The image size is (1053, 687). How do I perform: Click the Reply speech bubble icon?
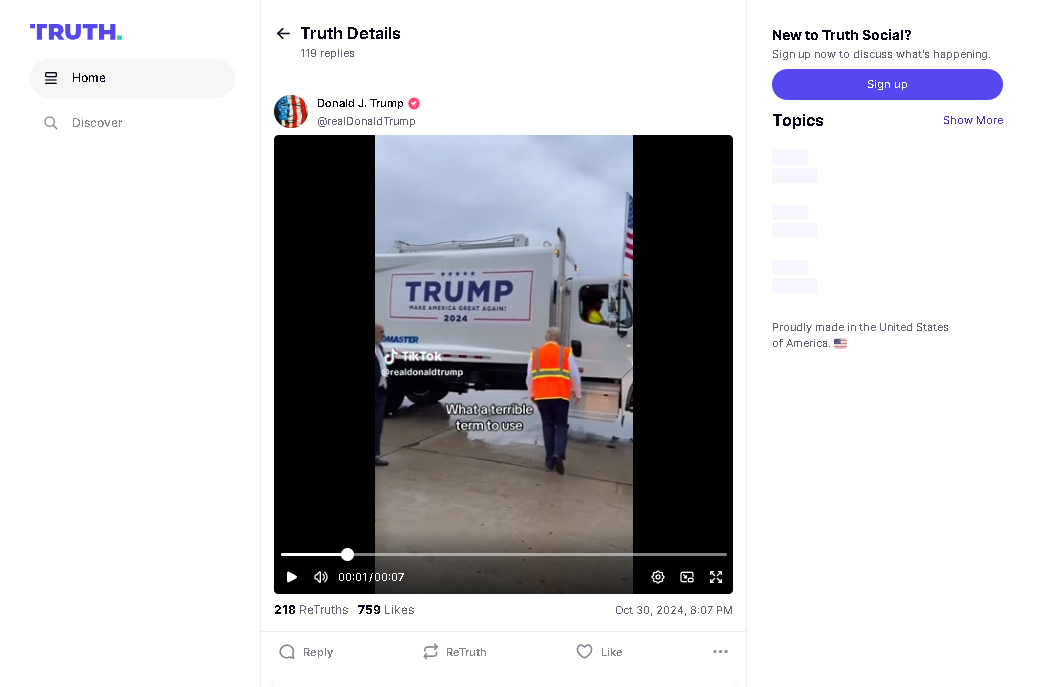point(287,652)
